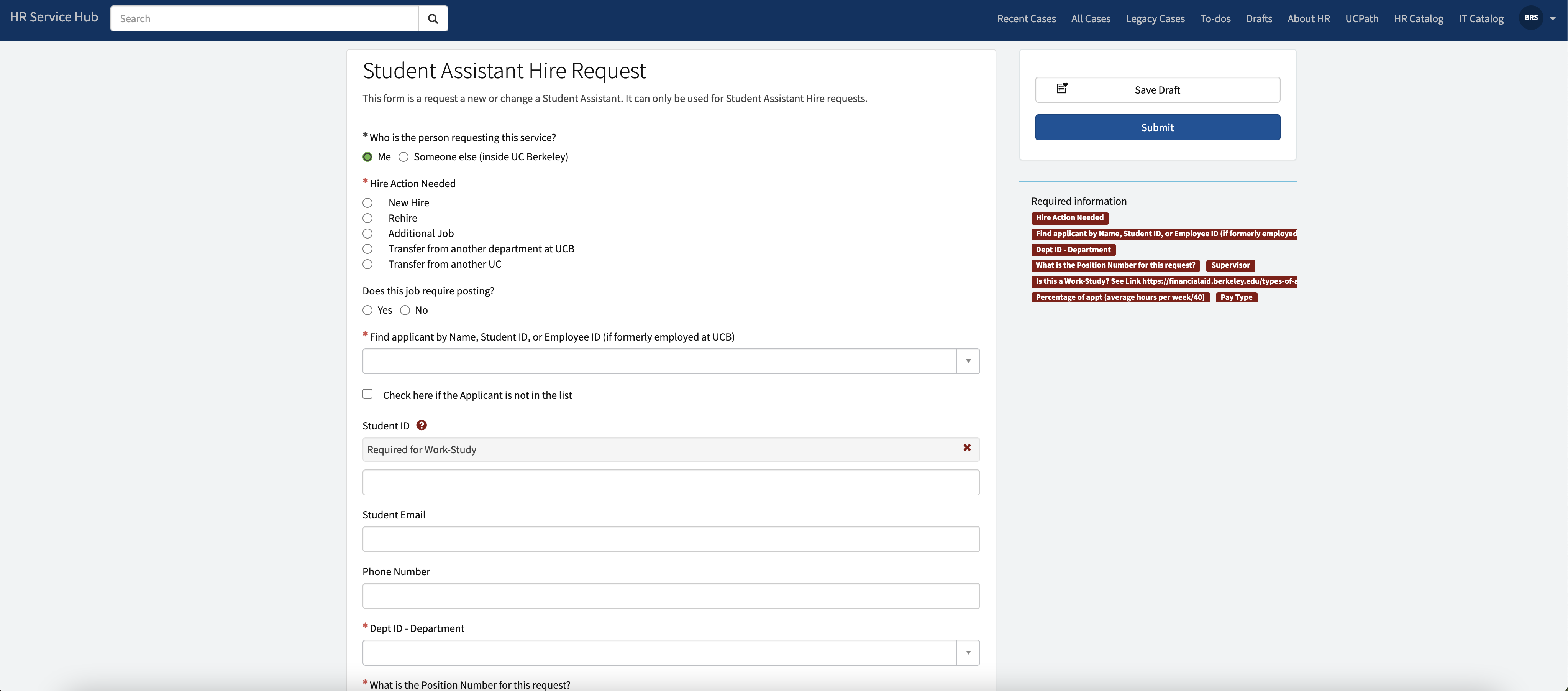View Drafts

coord(1259,19)
